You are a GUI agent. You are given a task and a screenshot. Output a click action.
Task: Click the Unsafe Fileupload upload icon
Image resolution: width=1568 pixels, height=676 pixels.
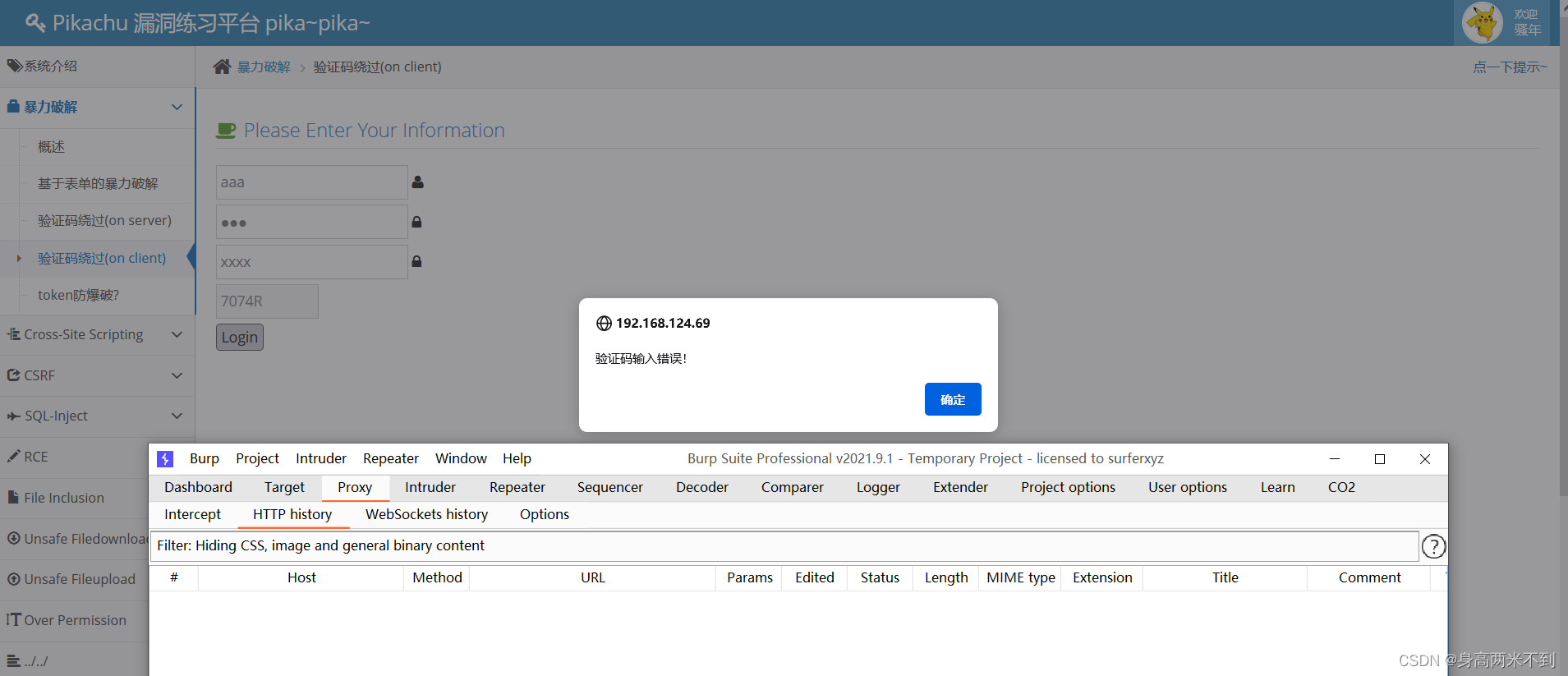pyautogui.click(x=14, y=579)
